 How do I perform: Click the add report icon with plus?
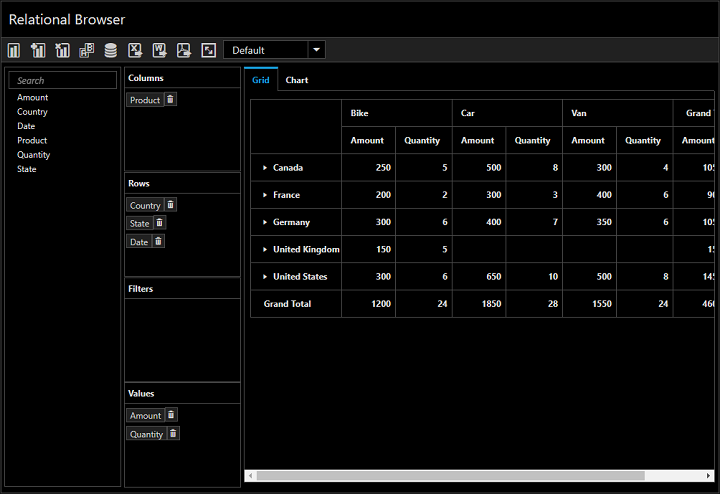[38, 50]
